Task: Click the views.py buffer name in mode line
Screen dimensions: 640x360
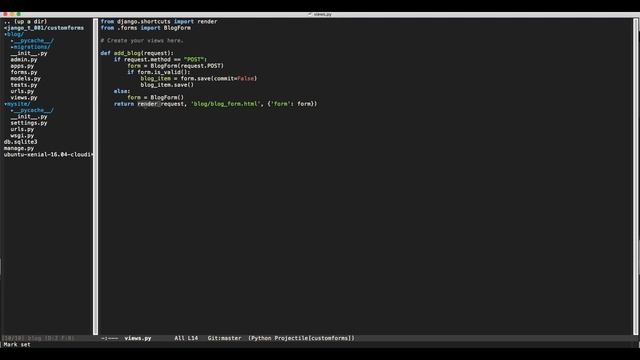Action: pyautogui.click(x=138, y=338)
